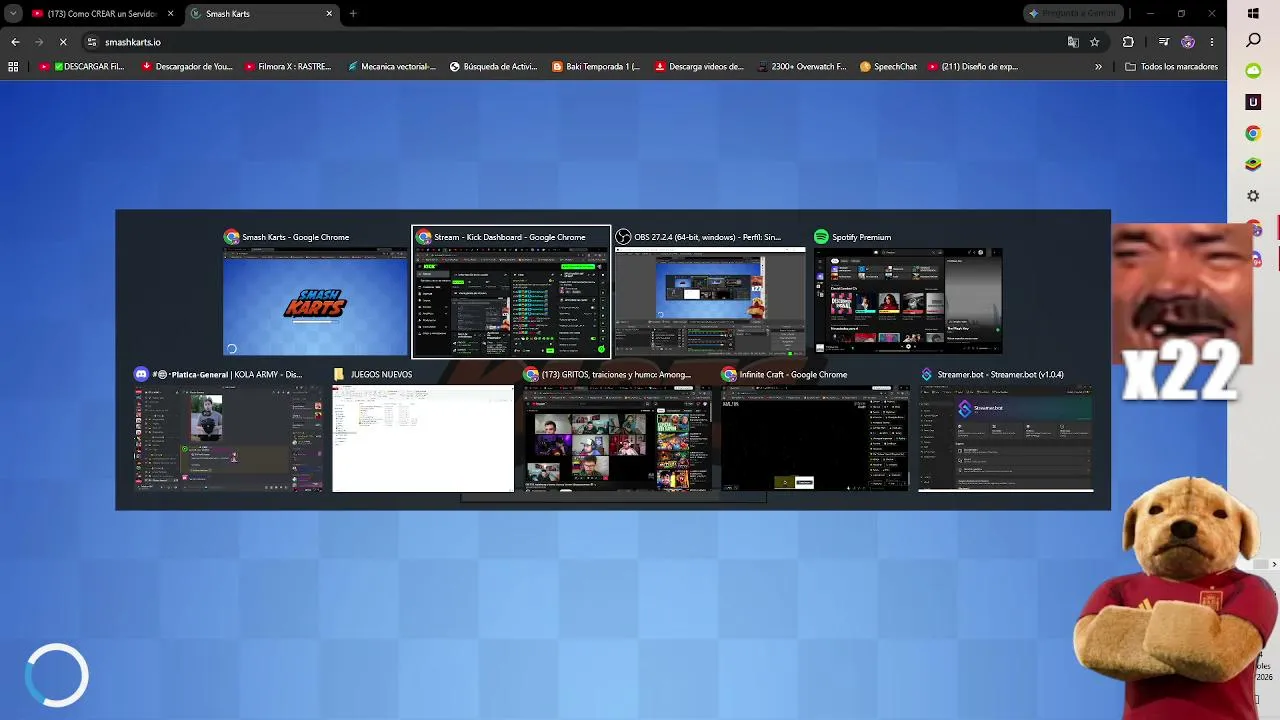Click the Windows Start button

coord(1253,13)
